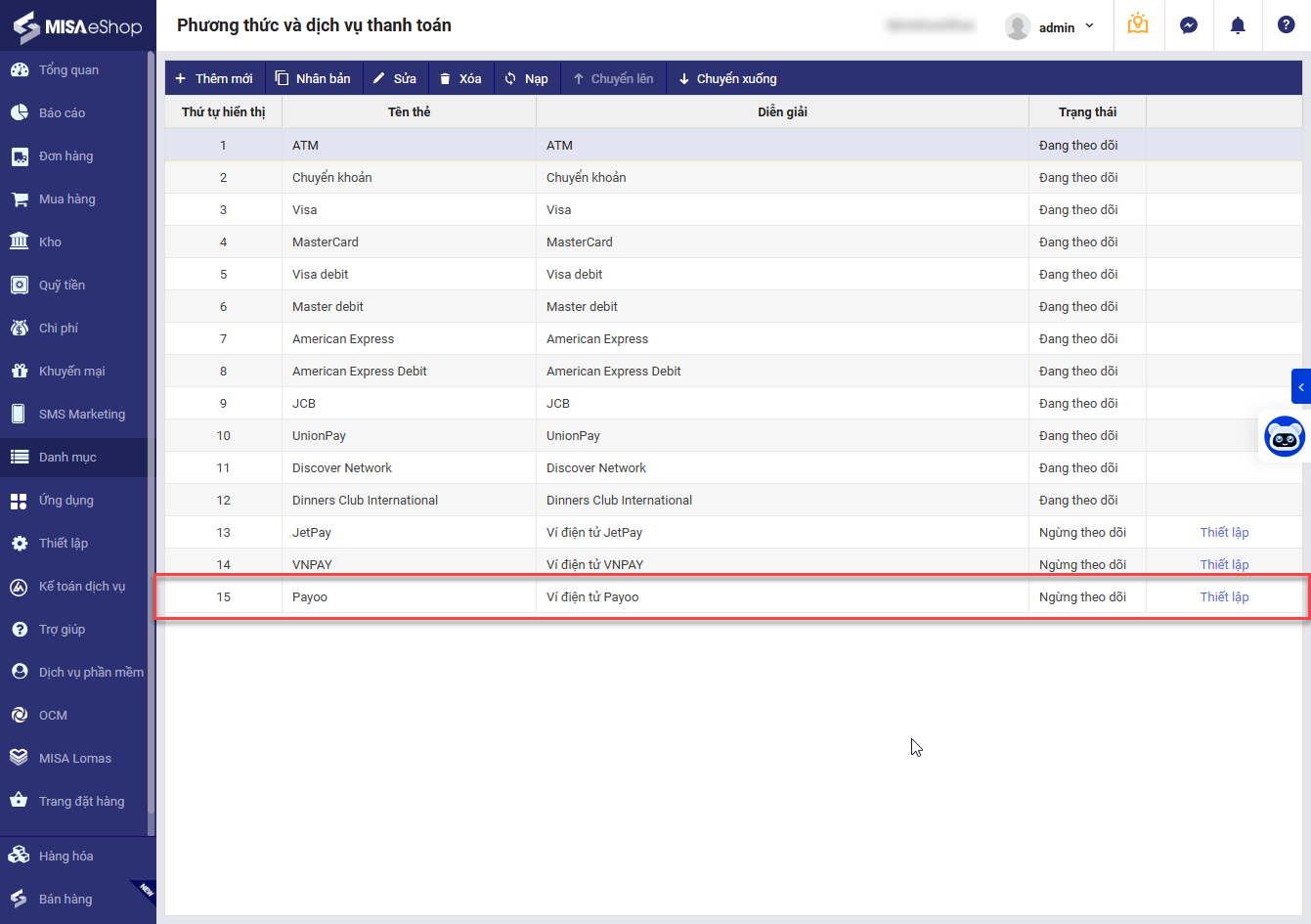
Task: Click the Nhân bản duplicate button
Action: pyautogui.click(x=313, y=78)
